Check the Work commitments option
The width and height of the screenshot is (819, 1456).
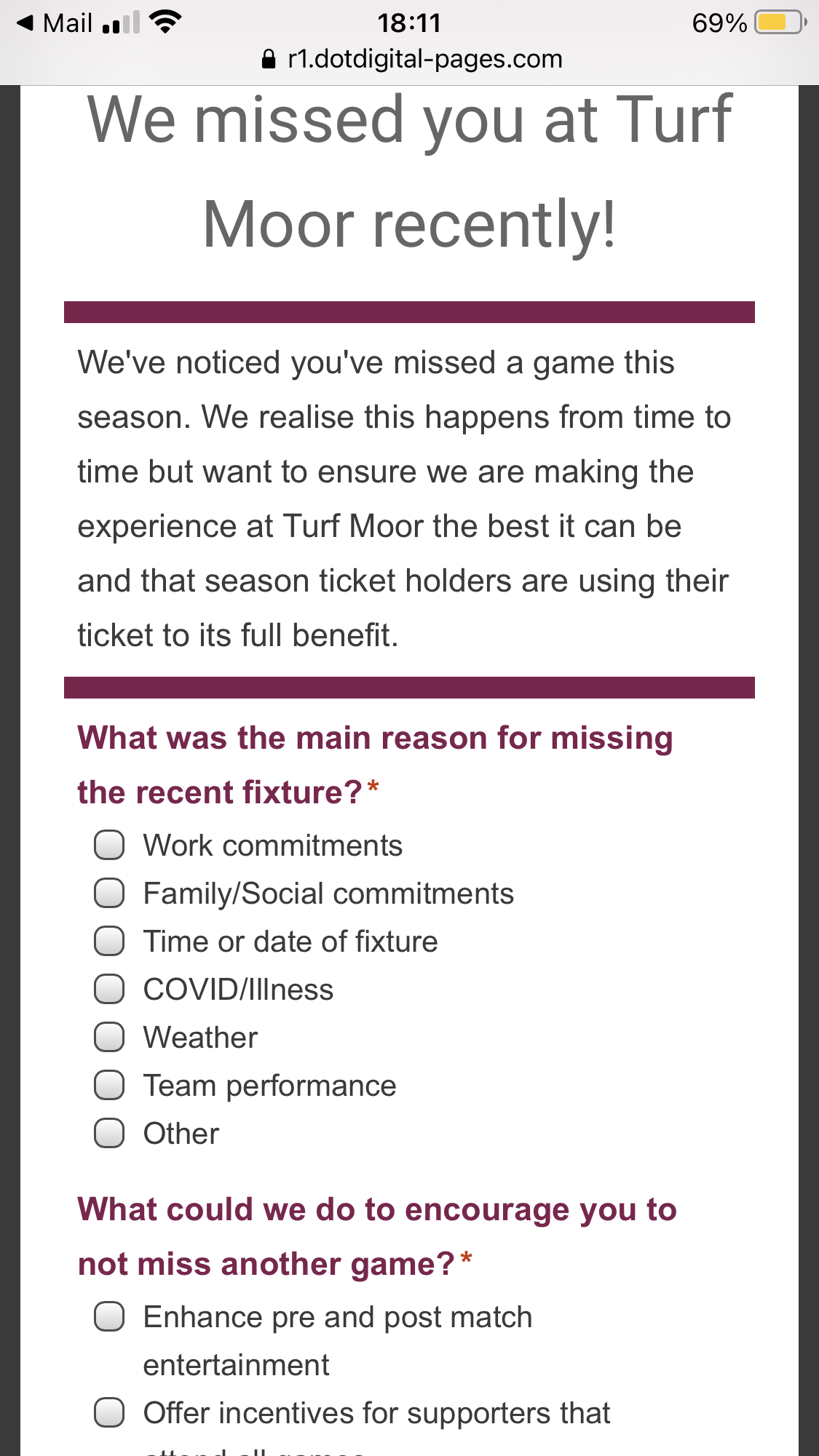point(109,846)
